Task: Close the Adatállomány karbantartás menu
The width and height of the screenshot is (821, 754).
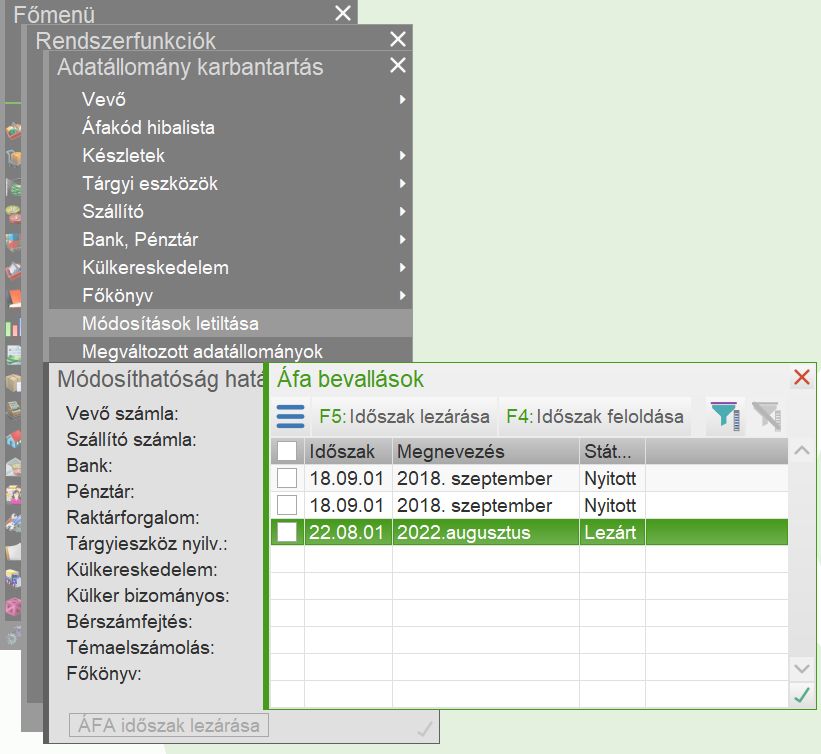Action: pos(398,65)
